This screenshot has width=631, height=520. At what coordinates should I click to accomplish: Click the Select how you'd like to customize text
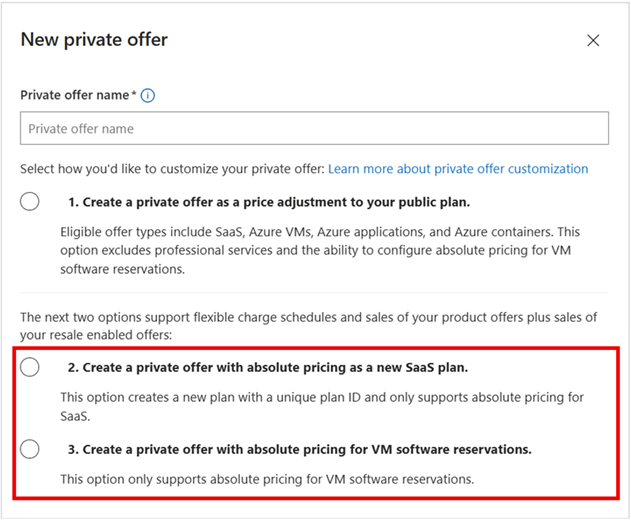tap(172, 169)
